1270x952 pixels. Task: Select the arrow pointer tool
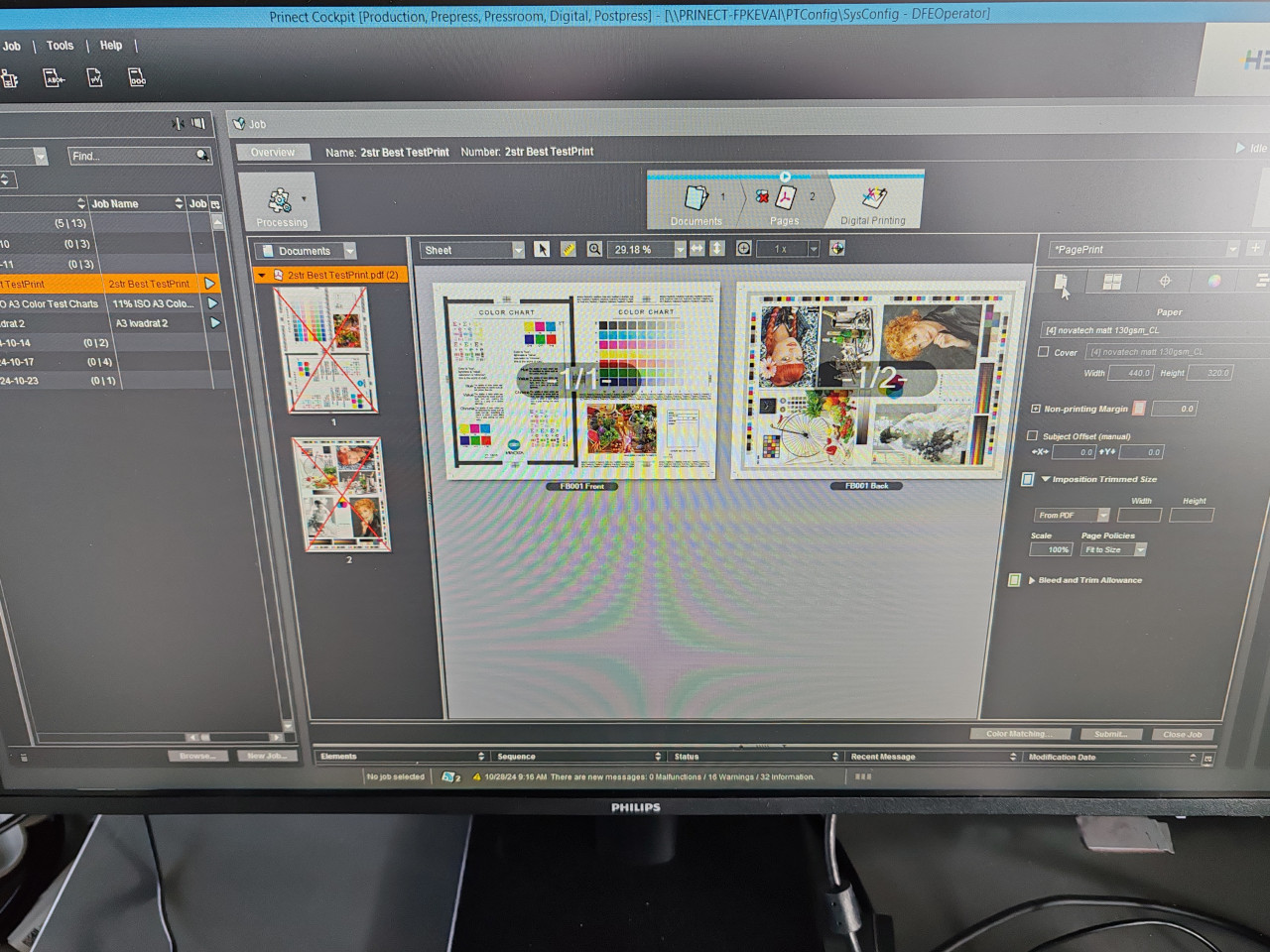tap(542, 249)
